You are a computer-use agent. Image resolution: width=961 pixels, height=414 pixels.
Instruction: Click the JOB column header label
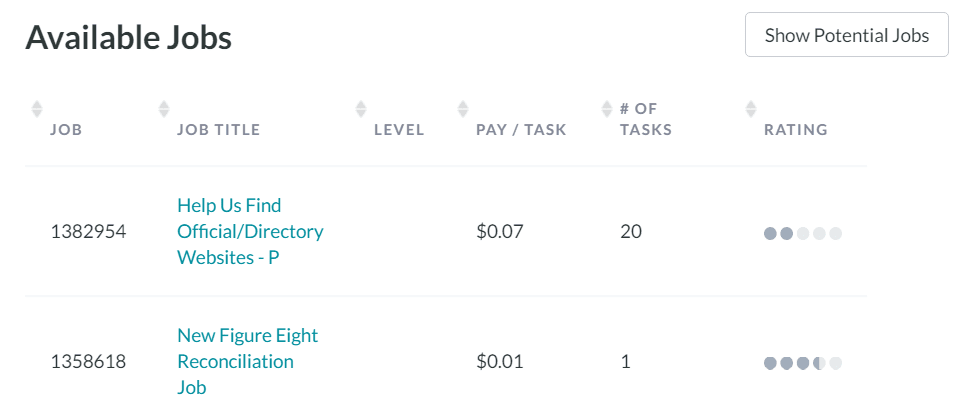point(66,129)
